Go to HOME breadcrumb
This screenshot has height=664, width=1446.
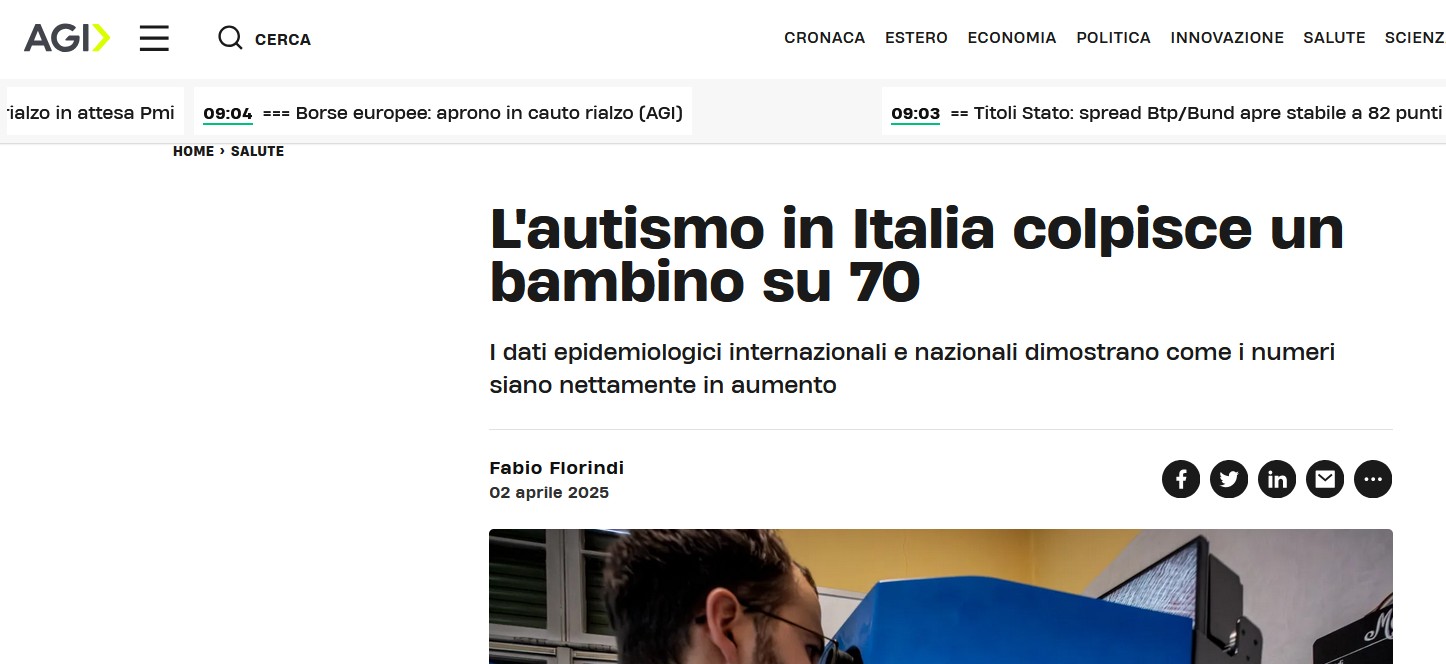click(193, 151)
